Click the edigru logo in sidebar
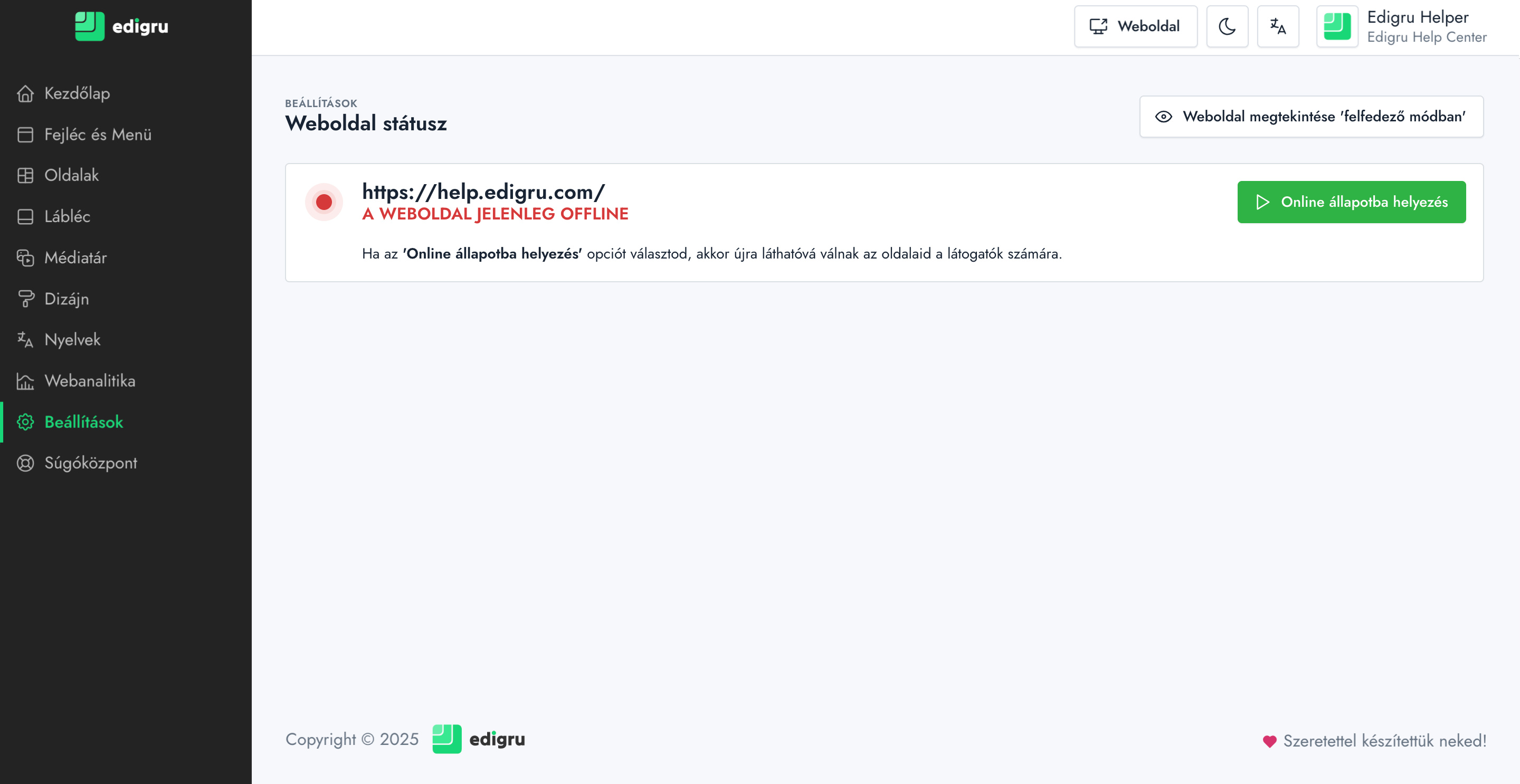This screenshot has width=1520, height=784. (121, 26)
